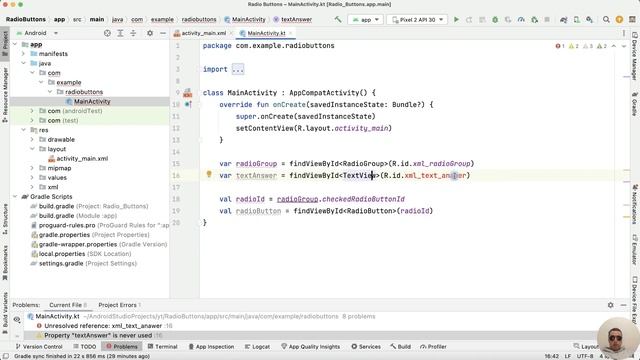Go to next highlighted error arrow
The height and width of the screenshot is (360, 640).
pos(624,46)
